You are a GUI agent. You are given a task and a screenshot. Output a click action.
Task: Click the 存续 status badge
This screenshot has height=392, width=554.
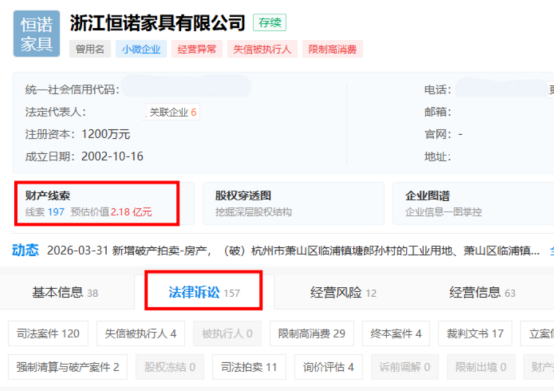coord(270,23)
